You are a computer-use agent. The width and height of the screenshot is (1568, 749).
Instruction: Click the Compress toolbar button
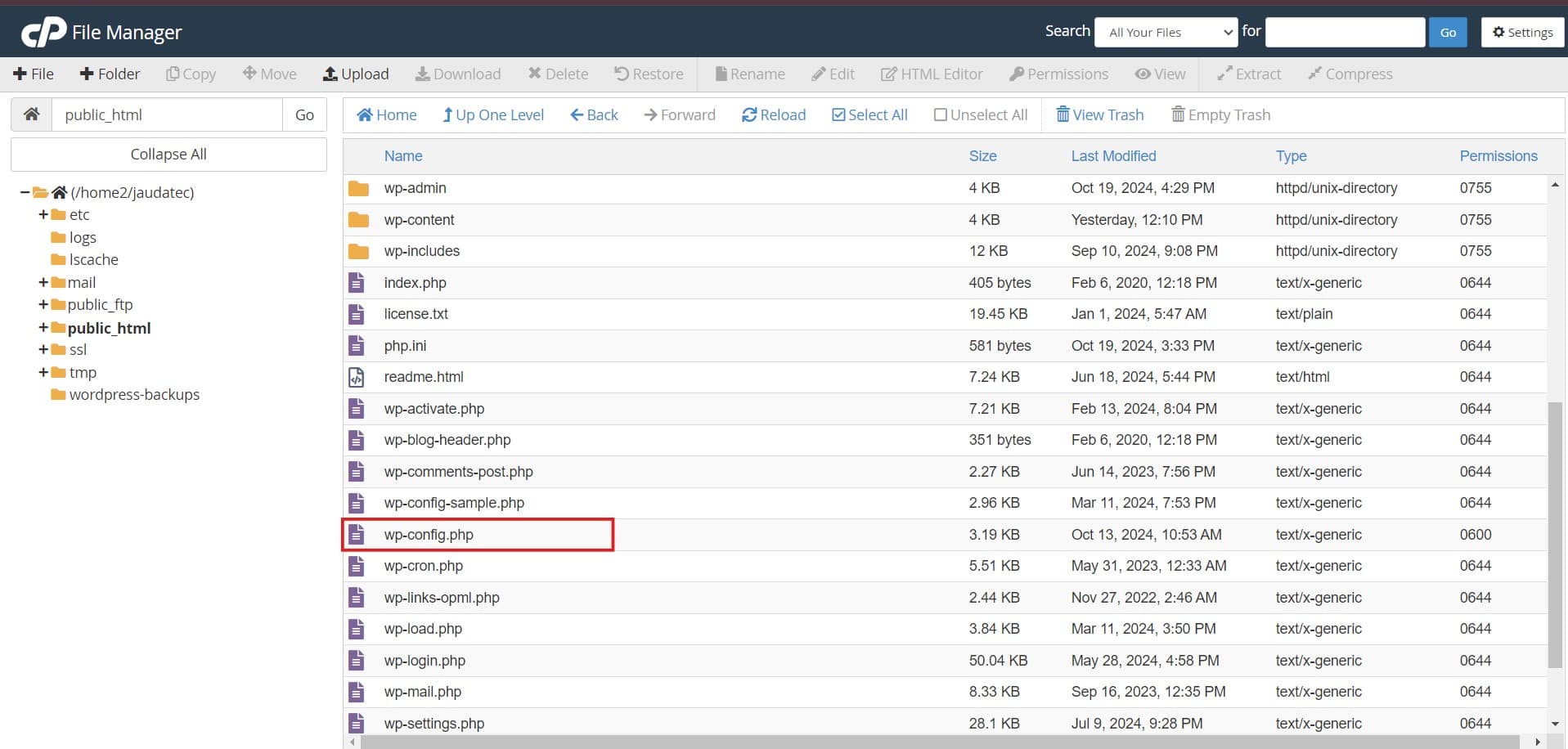(x=1350, y=74)
